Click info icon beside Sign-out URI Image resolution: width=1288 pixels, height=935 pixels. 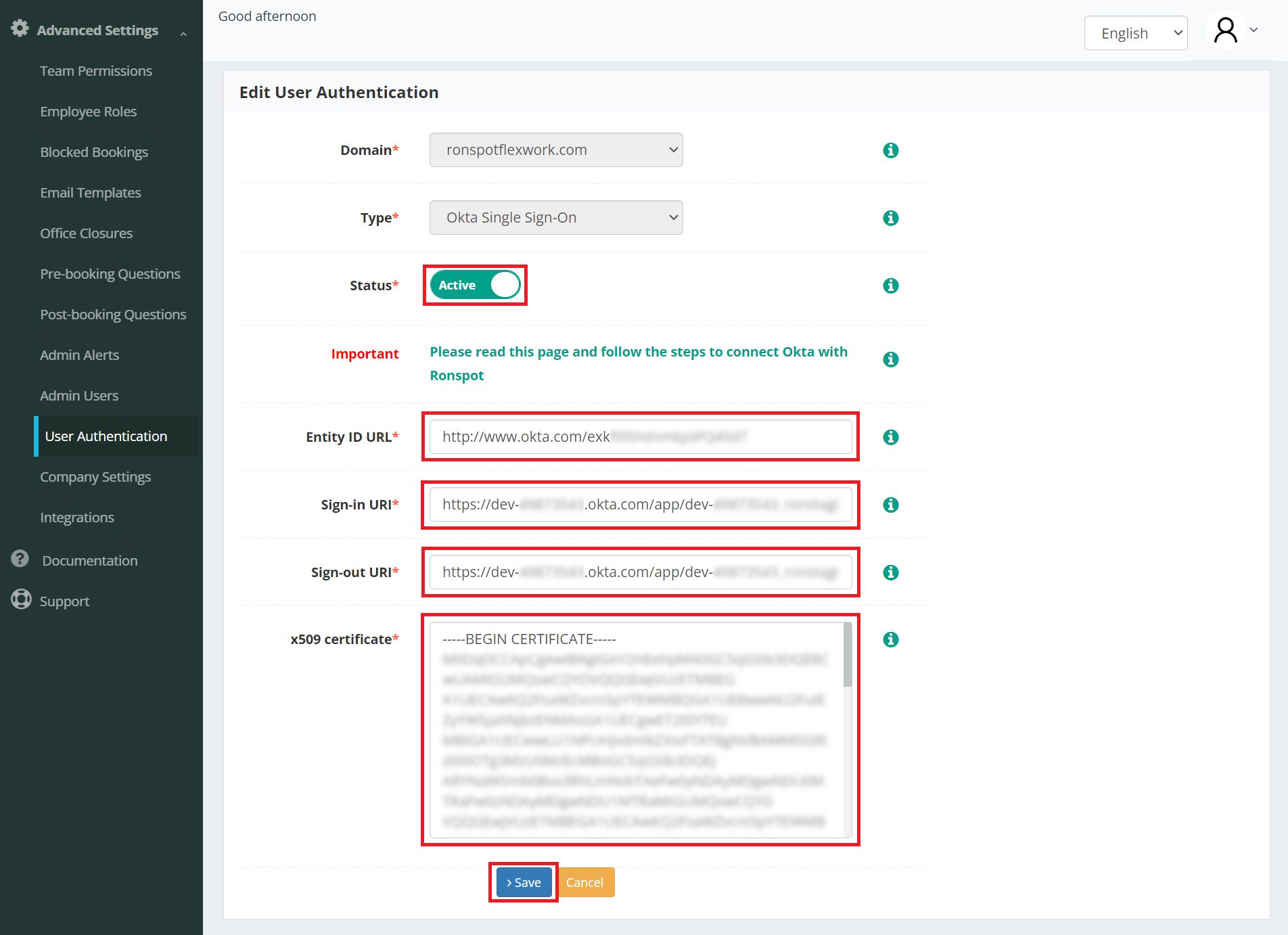point(890,572)
